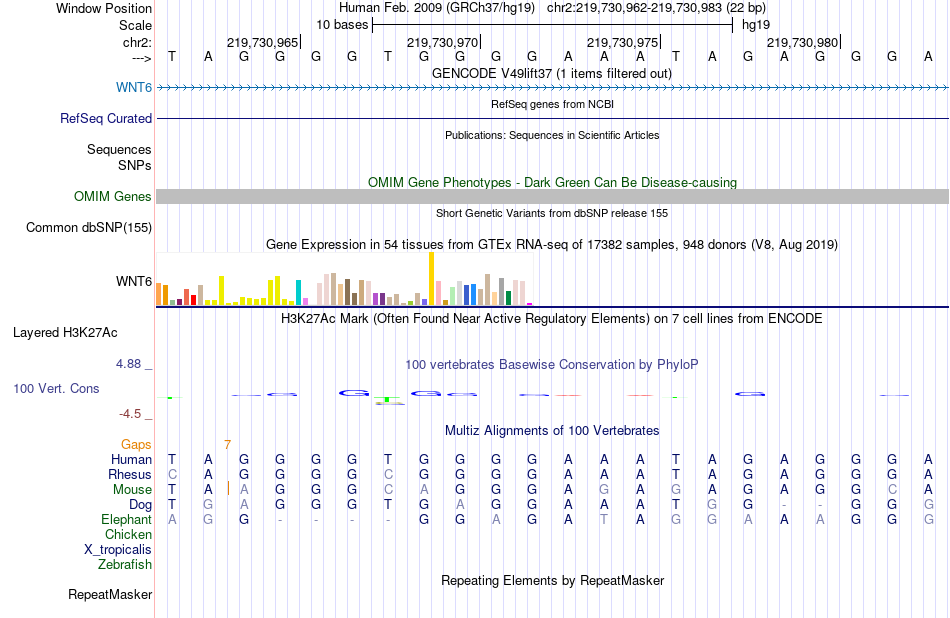
Task: Click the Elephant species row label
Action: pos(127,519)
